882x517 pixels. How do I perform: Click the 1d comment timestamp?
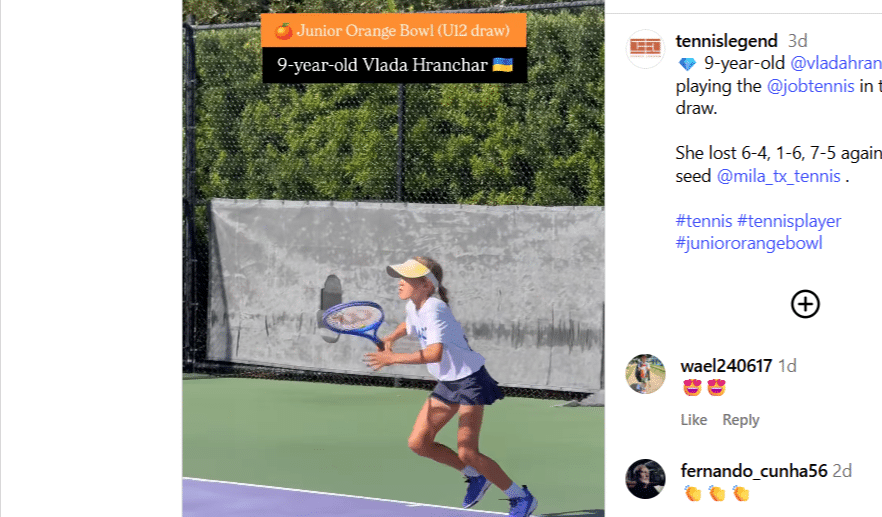(x=787, y=366)
